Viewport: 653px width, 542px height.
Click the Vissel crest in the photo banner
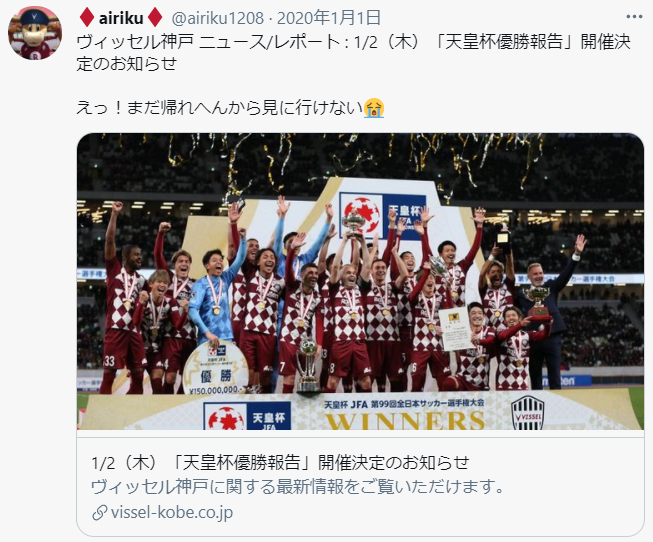pos(527,412)
